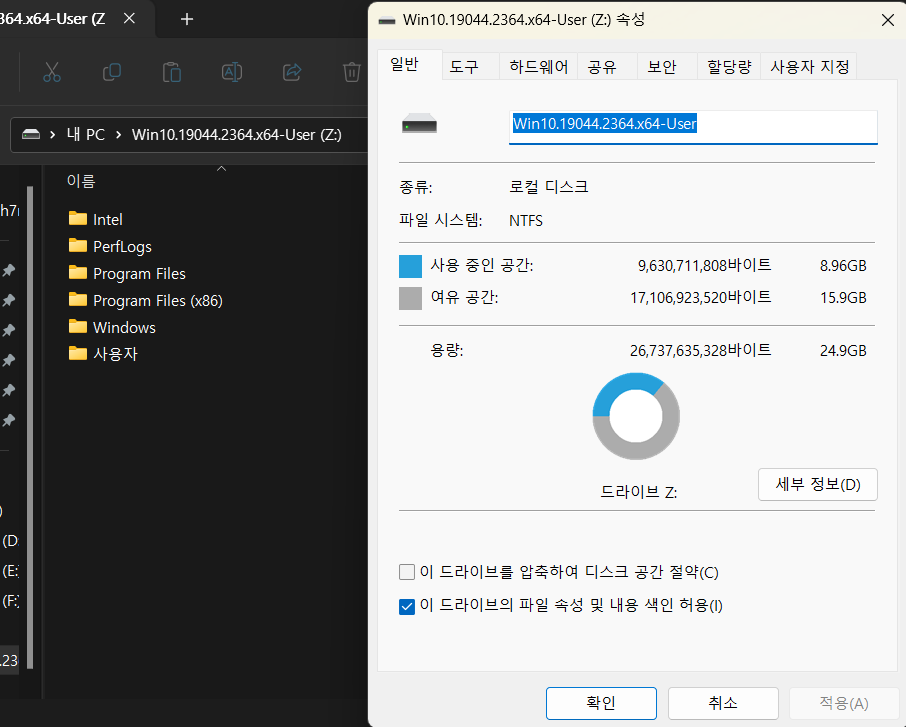Viewport: 906px width, 727px height.
Task: Click the Win10.19044.2364.x64-User (Z:) breadcrumb segment
Action: [x=237, y=135]
